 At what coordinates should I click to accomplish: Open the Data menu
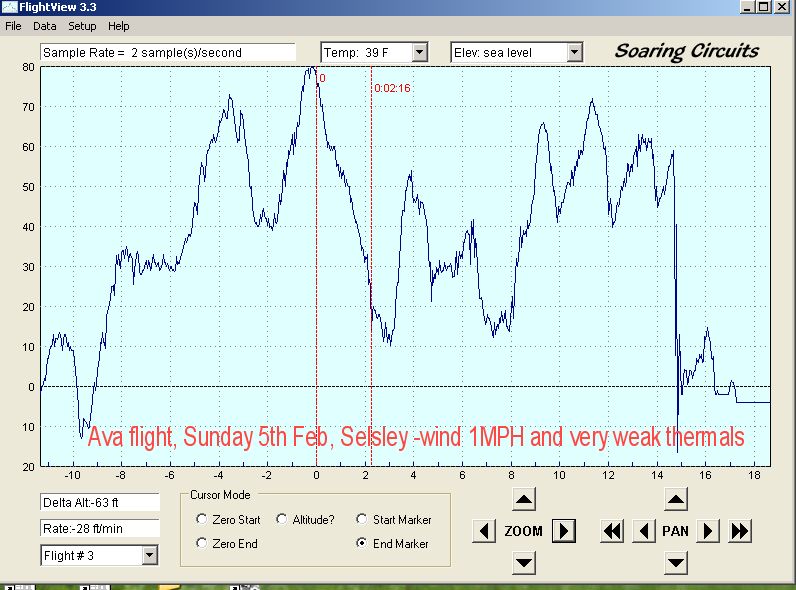point(45,26)
